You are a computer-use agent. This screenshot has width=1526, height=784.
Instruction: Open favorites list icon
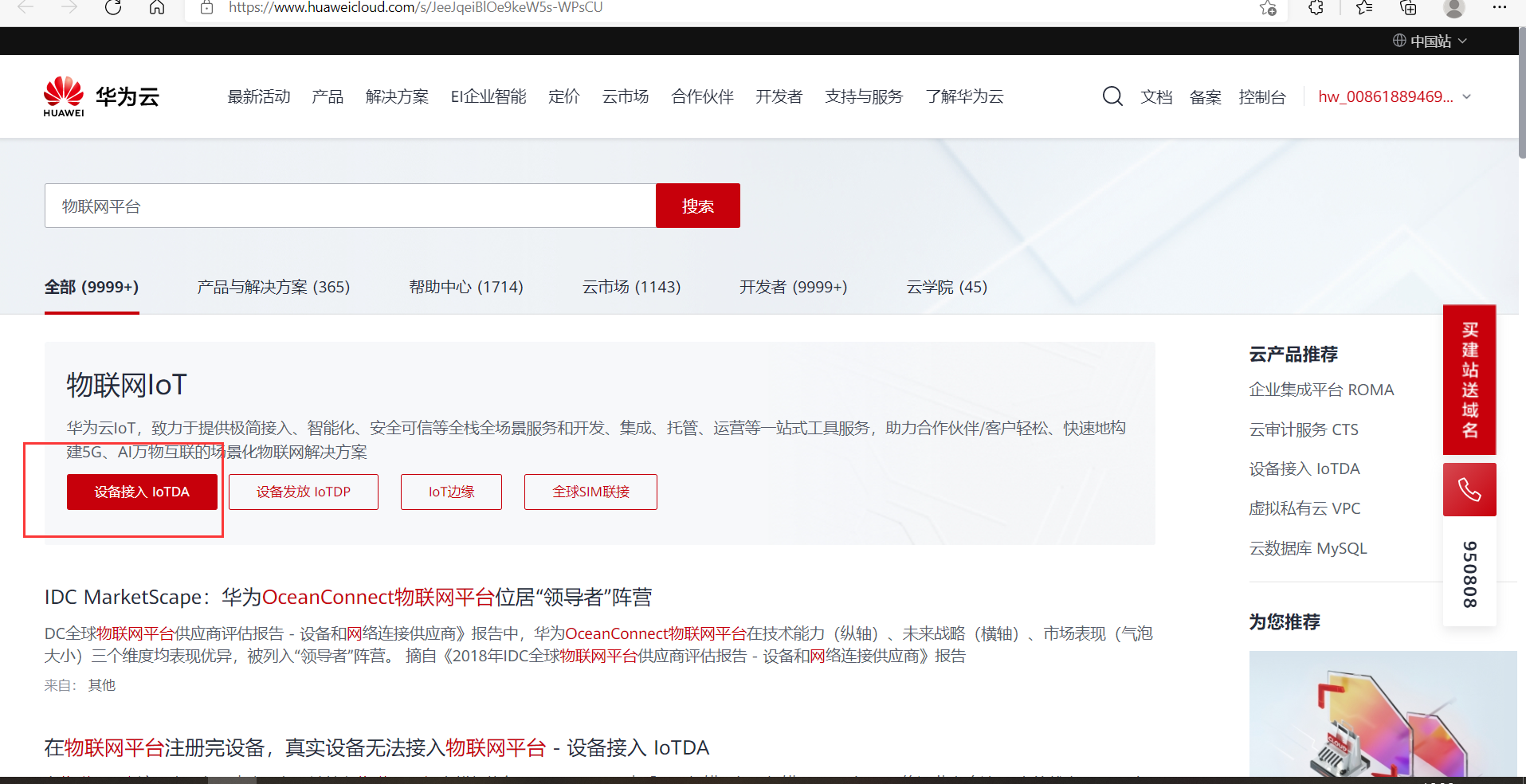point(1363,8)
